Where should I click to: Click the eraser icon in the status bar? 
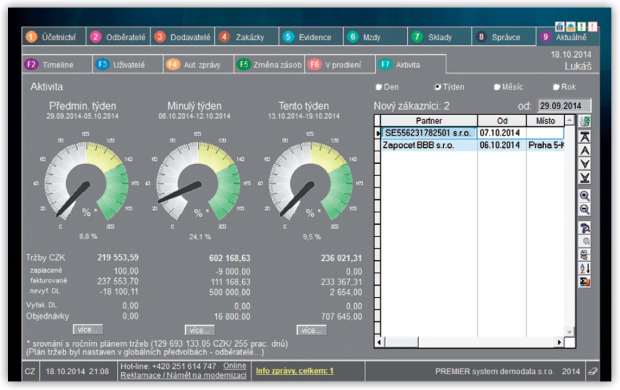[592, 371]
